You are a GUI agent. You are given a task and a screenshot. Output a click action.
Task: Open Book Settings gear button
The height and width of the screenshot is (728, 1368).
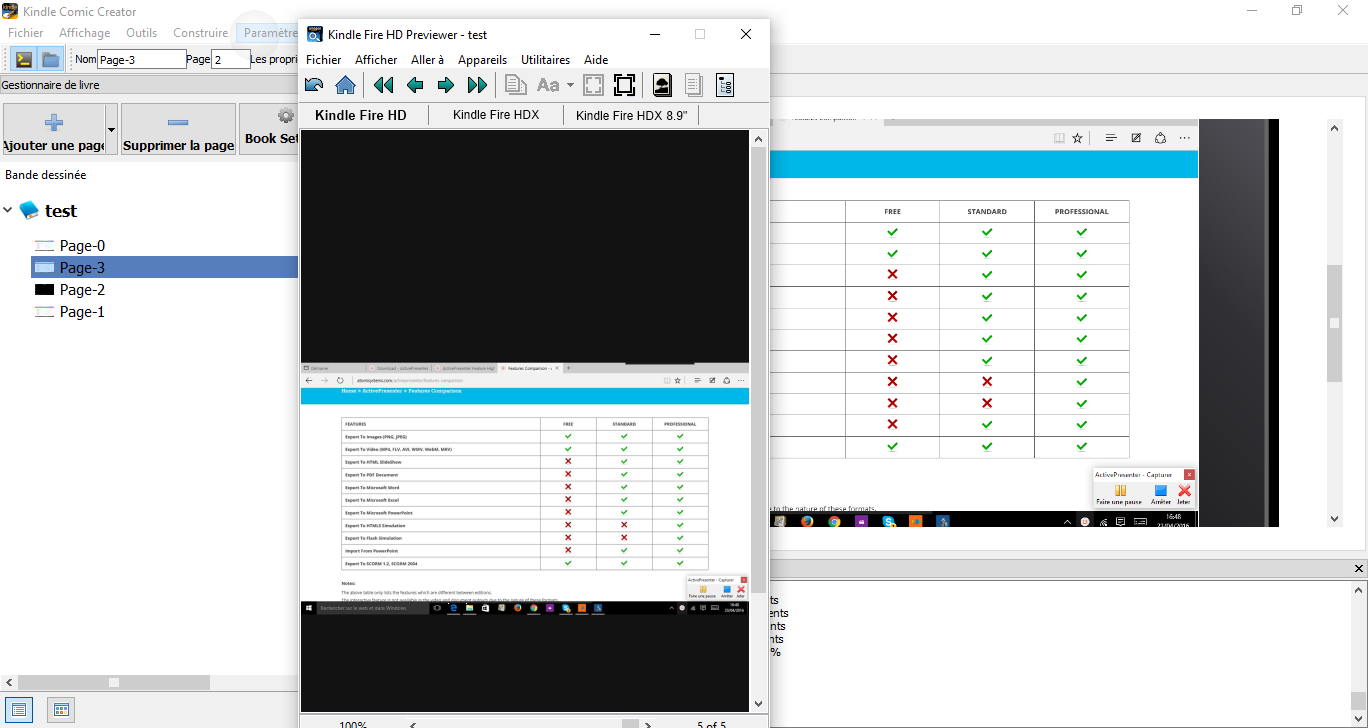tap(270, 130)
